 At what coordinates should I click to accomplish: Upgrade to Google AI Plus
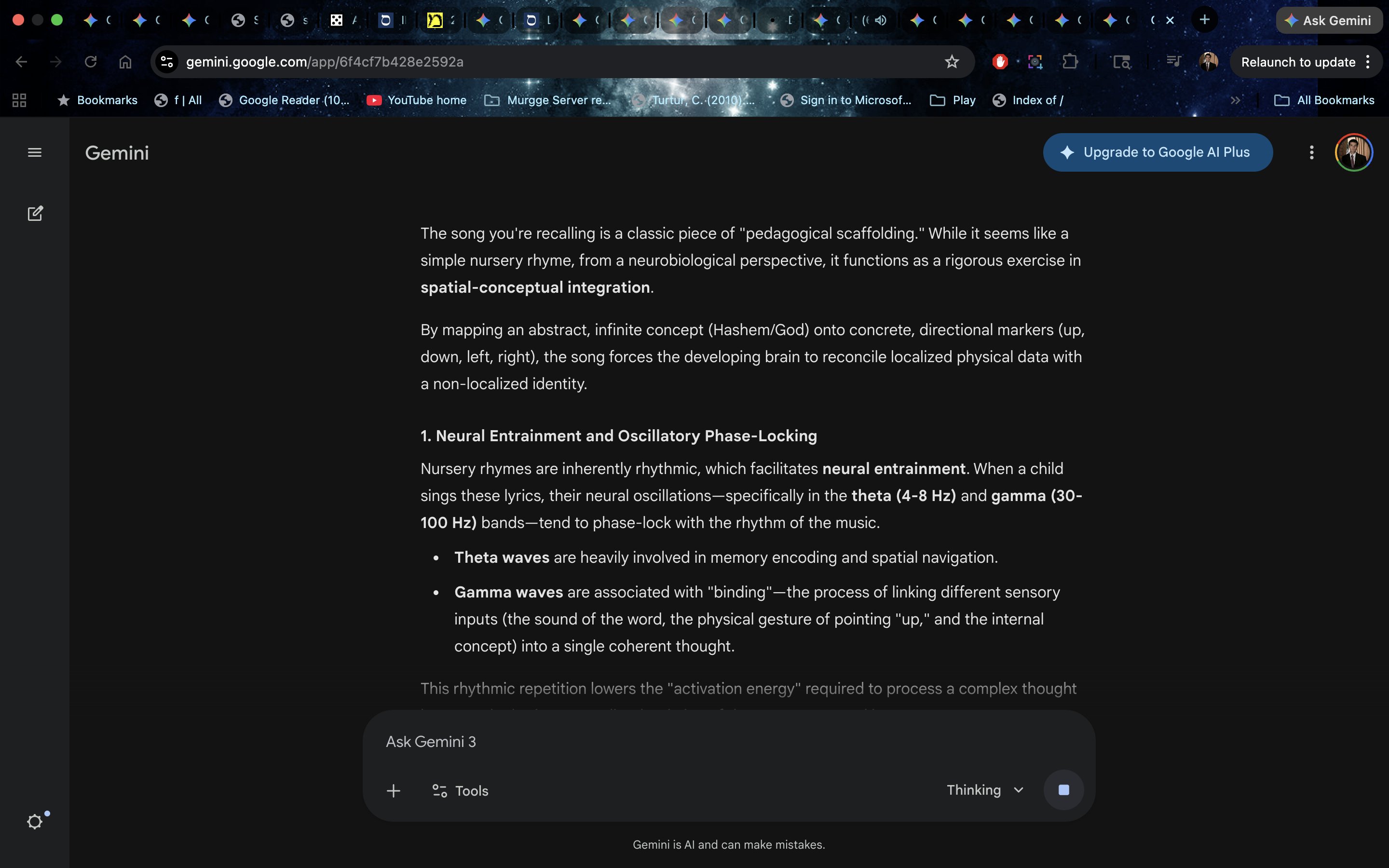tap(1157, 152)
